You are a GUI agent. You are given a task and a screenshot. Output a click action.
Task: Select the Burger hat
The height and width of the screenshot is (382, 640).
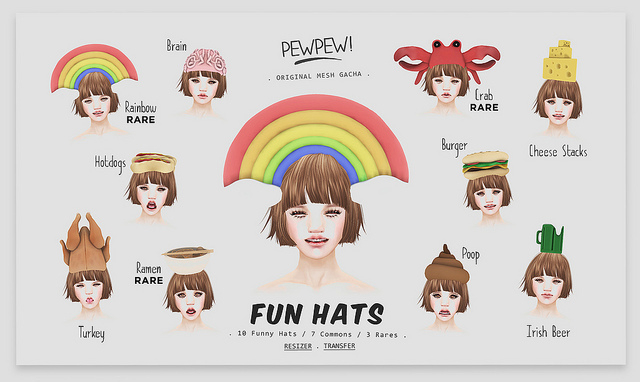click(x=485, y=165)
